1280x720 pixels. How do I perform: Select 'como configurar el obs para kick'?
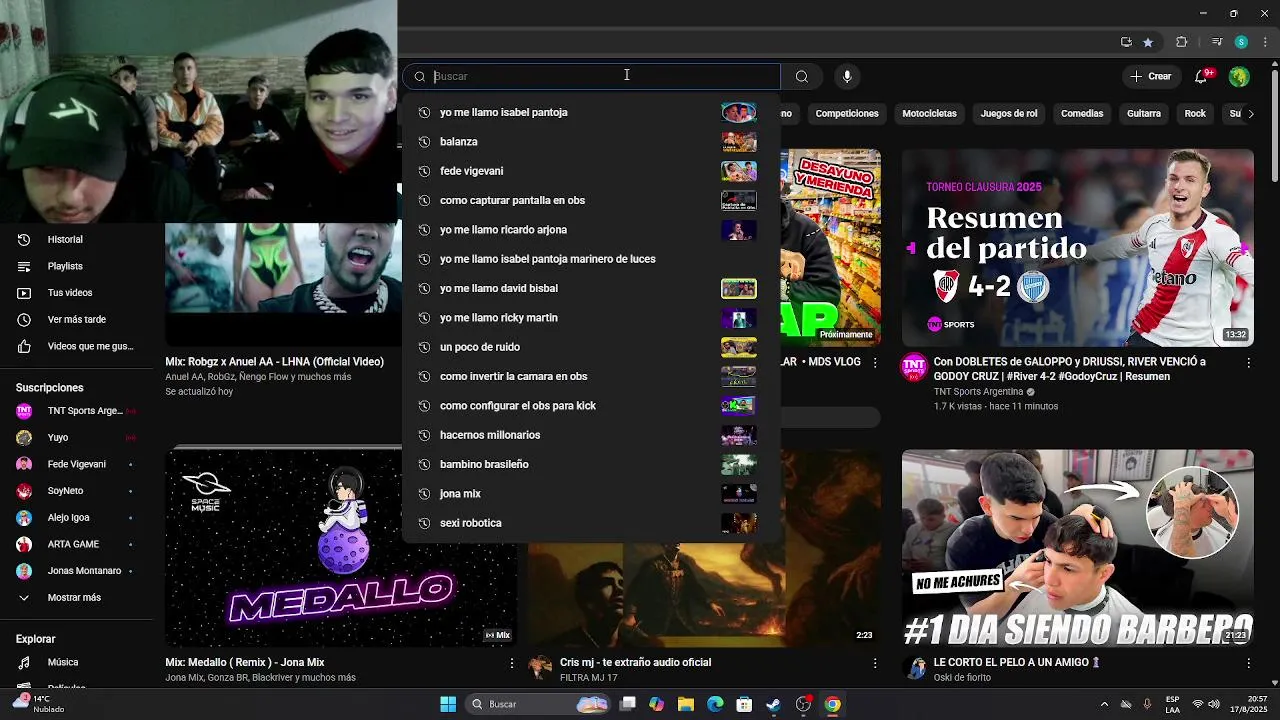(591, 406)
